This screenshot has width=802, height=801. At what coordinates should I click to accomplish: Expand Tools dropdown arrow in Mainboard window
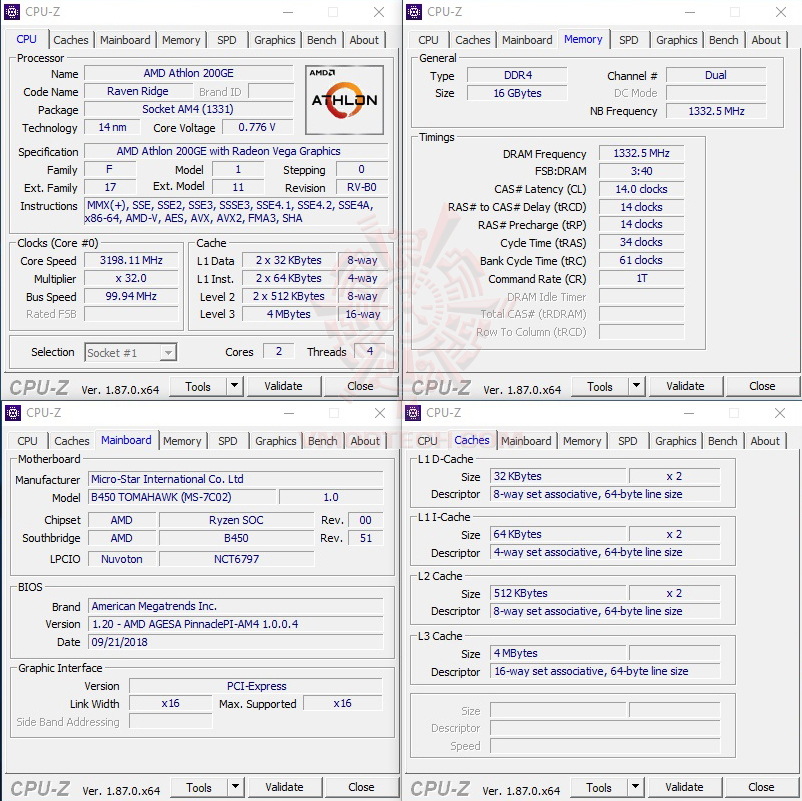point(235,787)
